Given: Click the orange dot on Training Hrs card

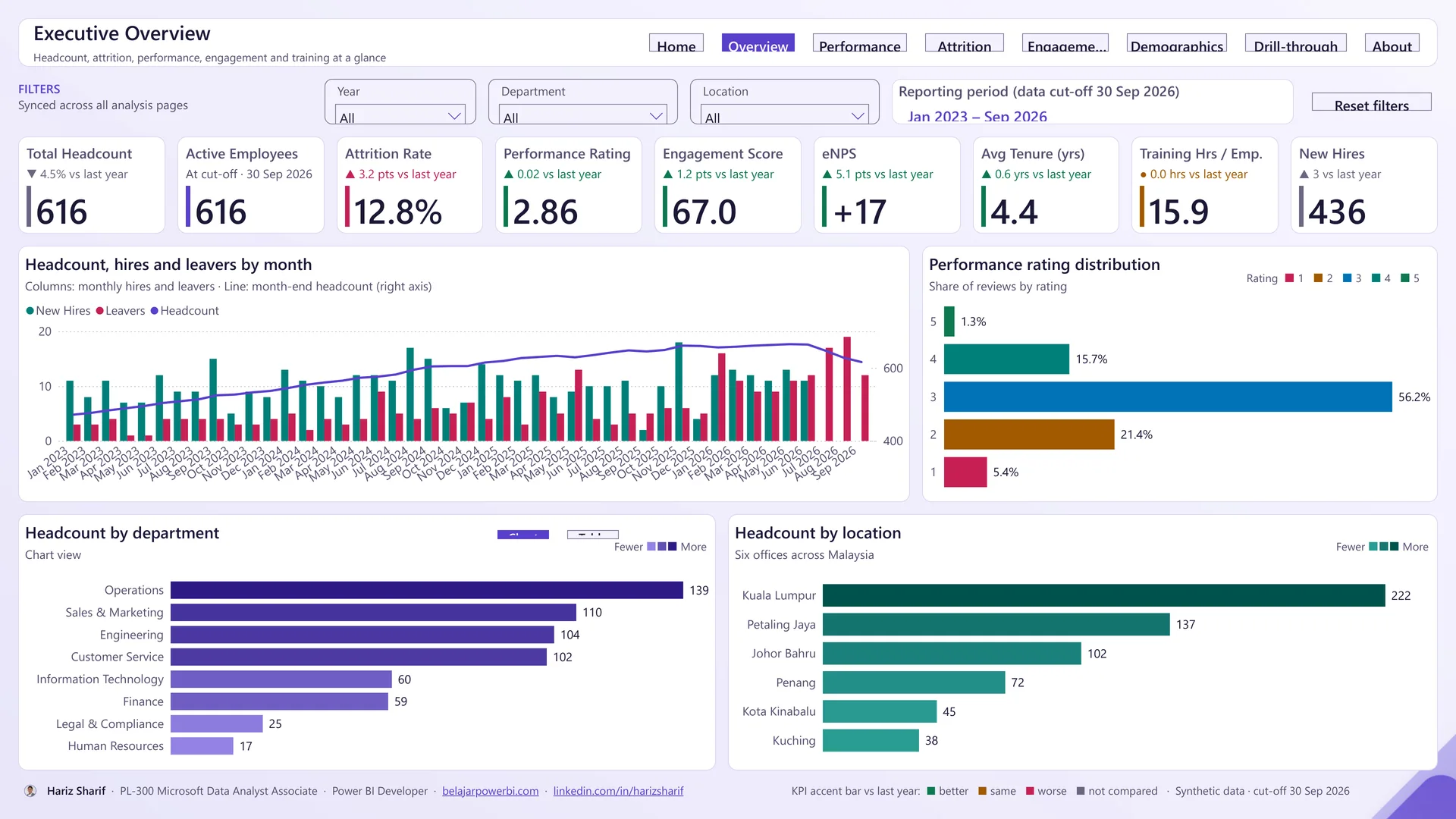Looking at the screenshot, I should tap(1143, 174).
